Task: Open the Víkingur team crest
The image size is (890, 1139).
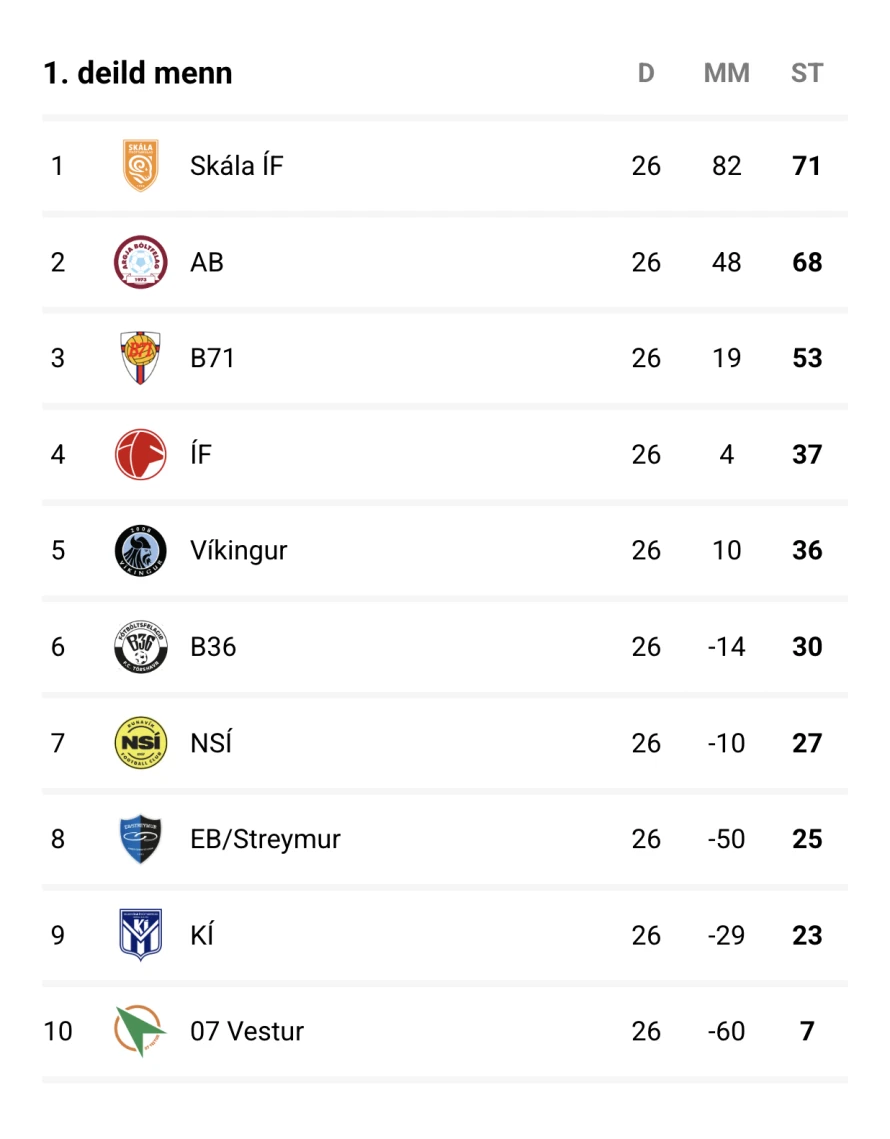Action: click(140, 550)
